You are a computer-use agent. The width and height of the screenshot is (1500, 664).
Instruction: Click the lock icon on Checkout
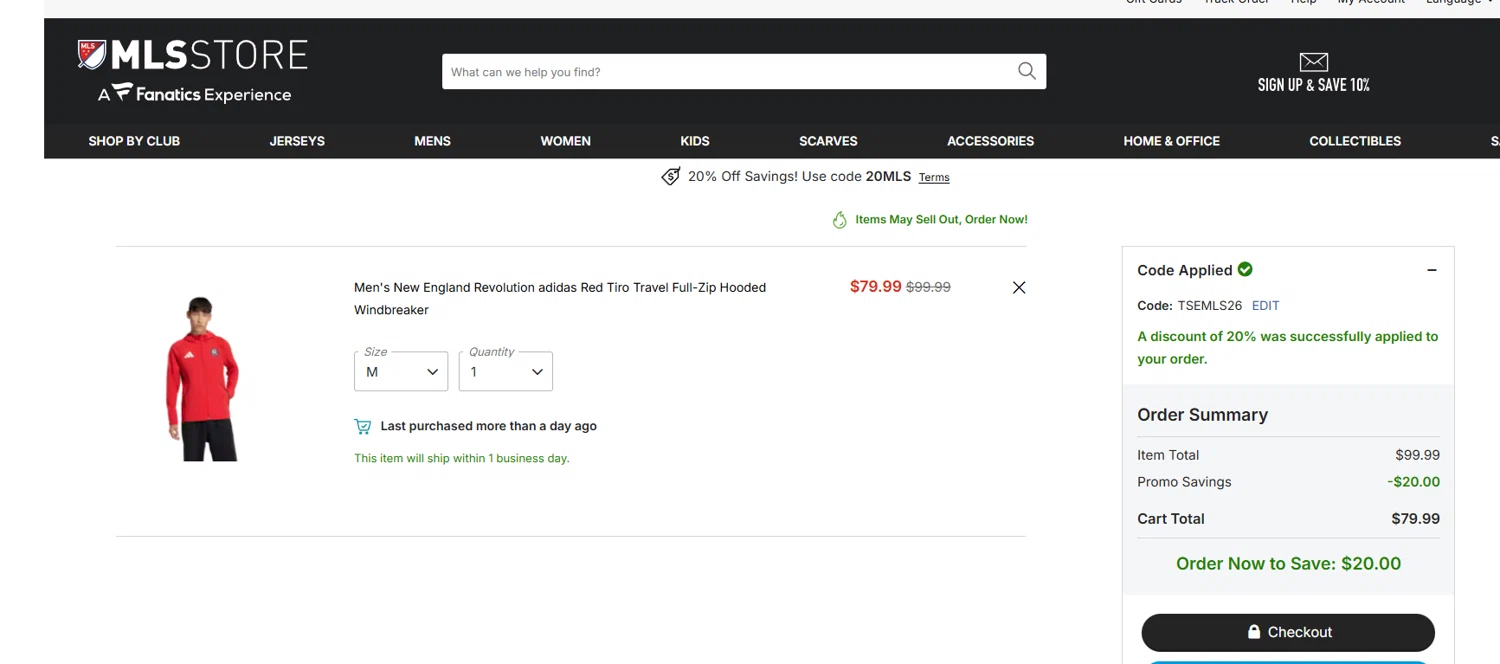pyautogui.click(x=1254, y=632)
